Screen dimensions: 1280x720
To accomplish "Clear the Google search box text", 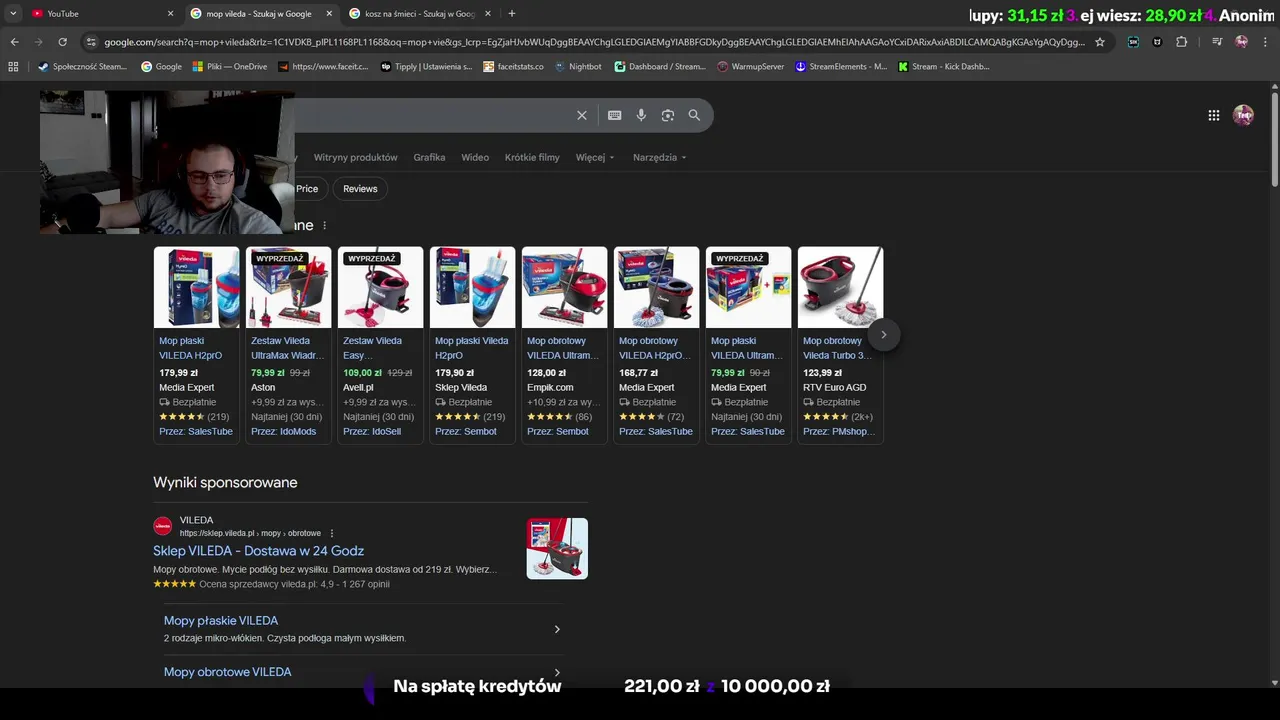I will coord(582,115).
